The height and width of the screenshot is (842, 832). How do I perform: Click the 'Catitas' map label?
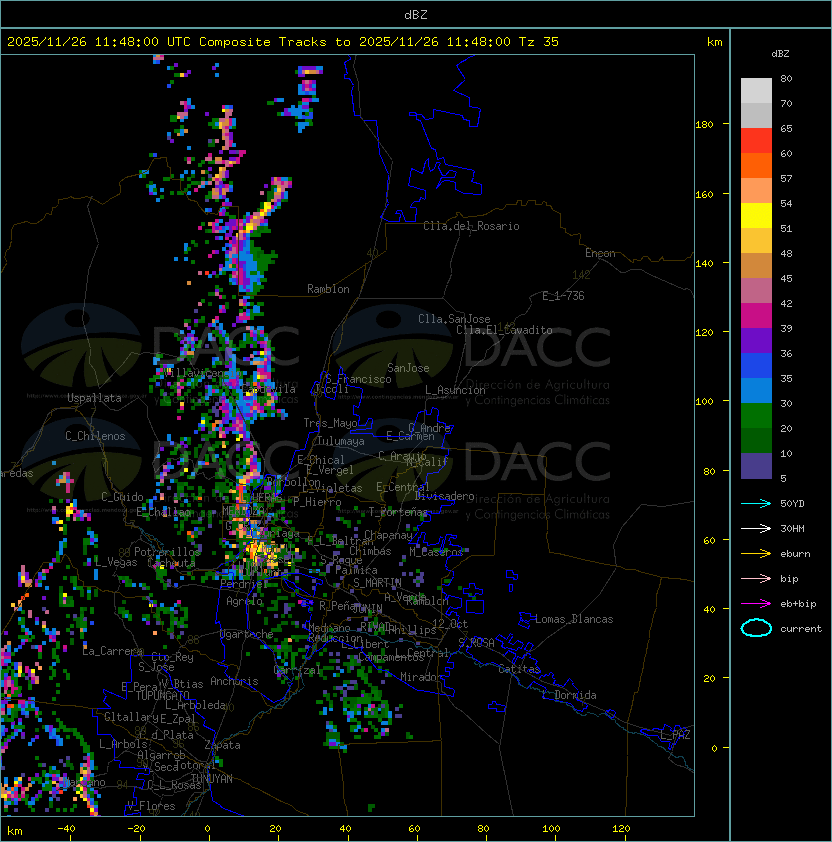pos(519,669)
